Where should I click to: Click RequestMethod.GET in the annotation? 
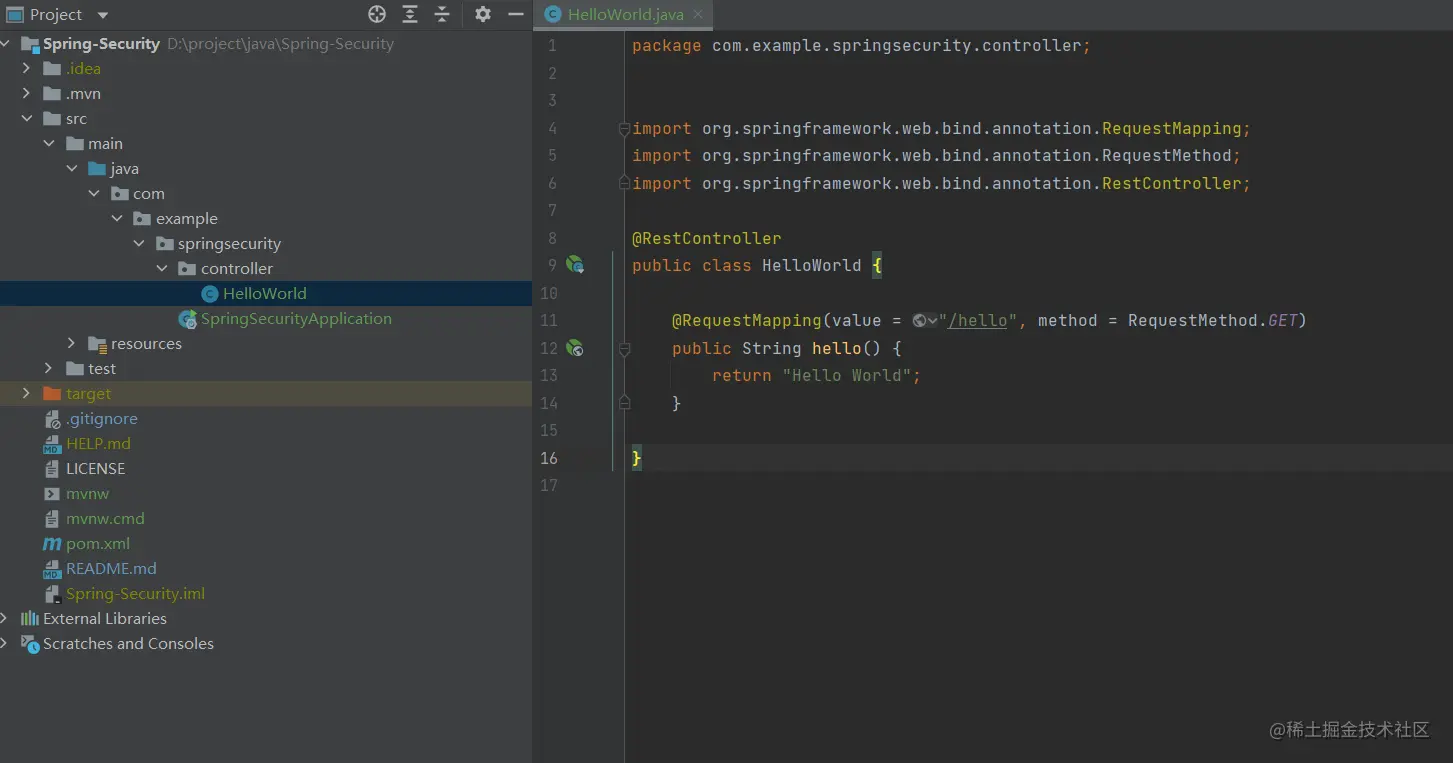1212,321
